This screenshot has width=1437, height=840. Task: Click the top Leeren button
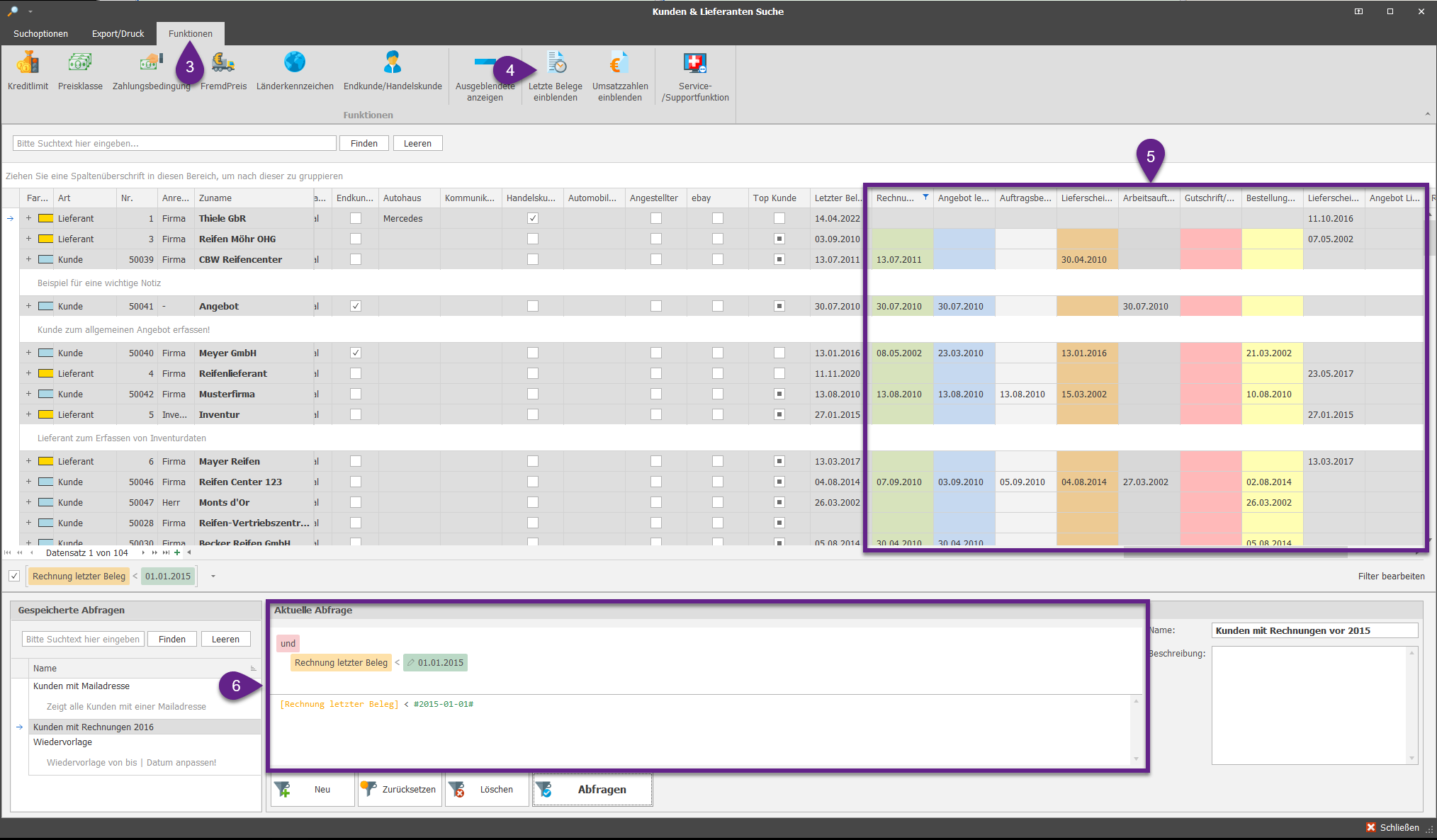[417, 143]
